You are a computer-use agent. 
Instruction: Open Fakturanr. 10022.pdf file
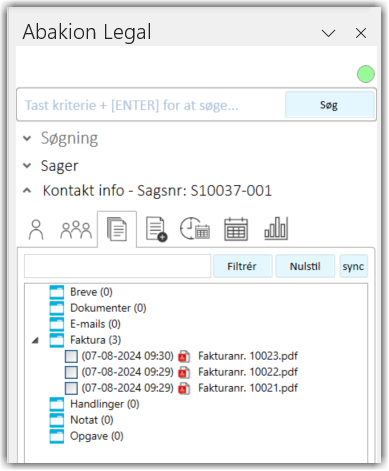248,372
